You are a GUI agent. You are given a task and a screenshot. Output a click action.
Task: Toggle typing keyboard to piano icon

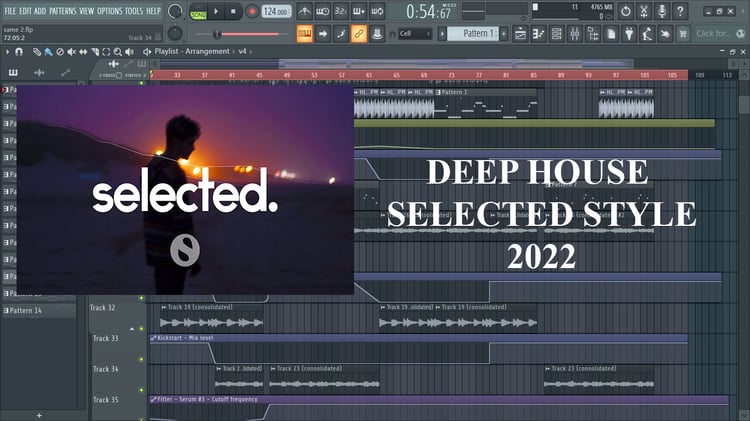(304, 34)
